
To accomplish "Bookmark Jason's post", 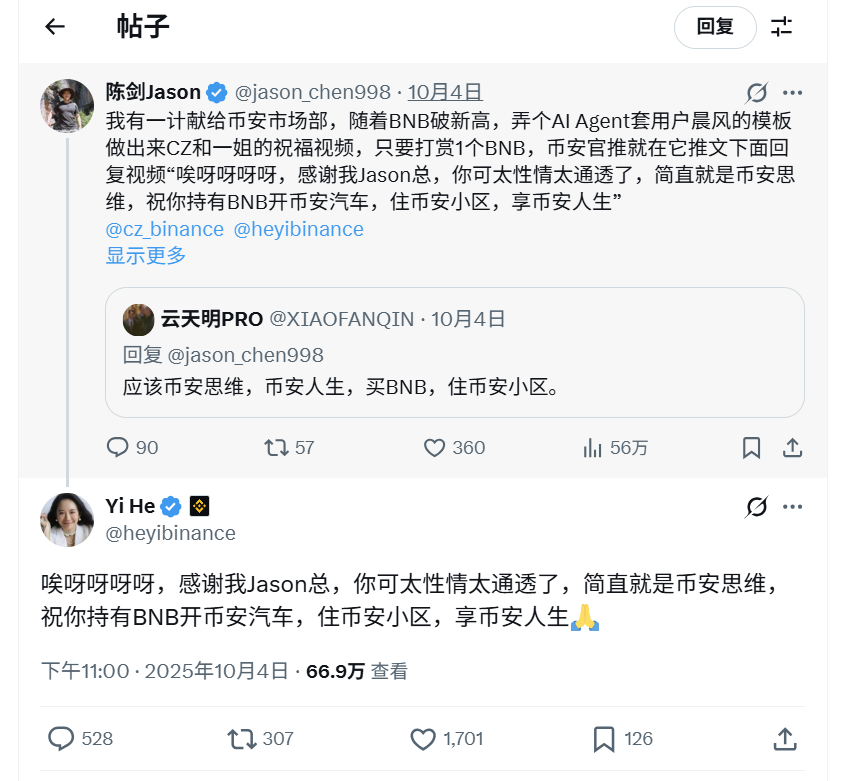I will pyautogui.click(x=751, y=448).
